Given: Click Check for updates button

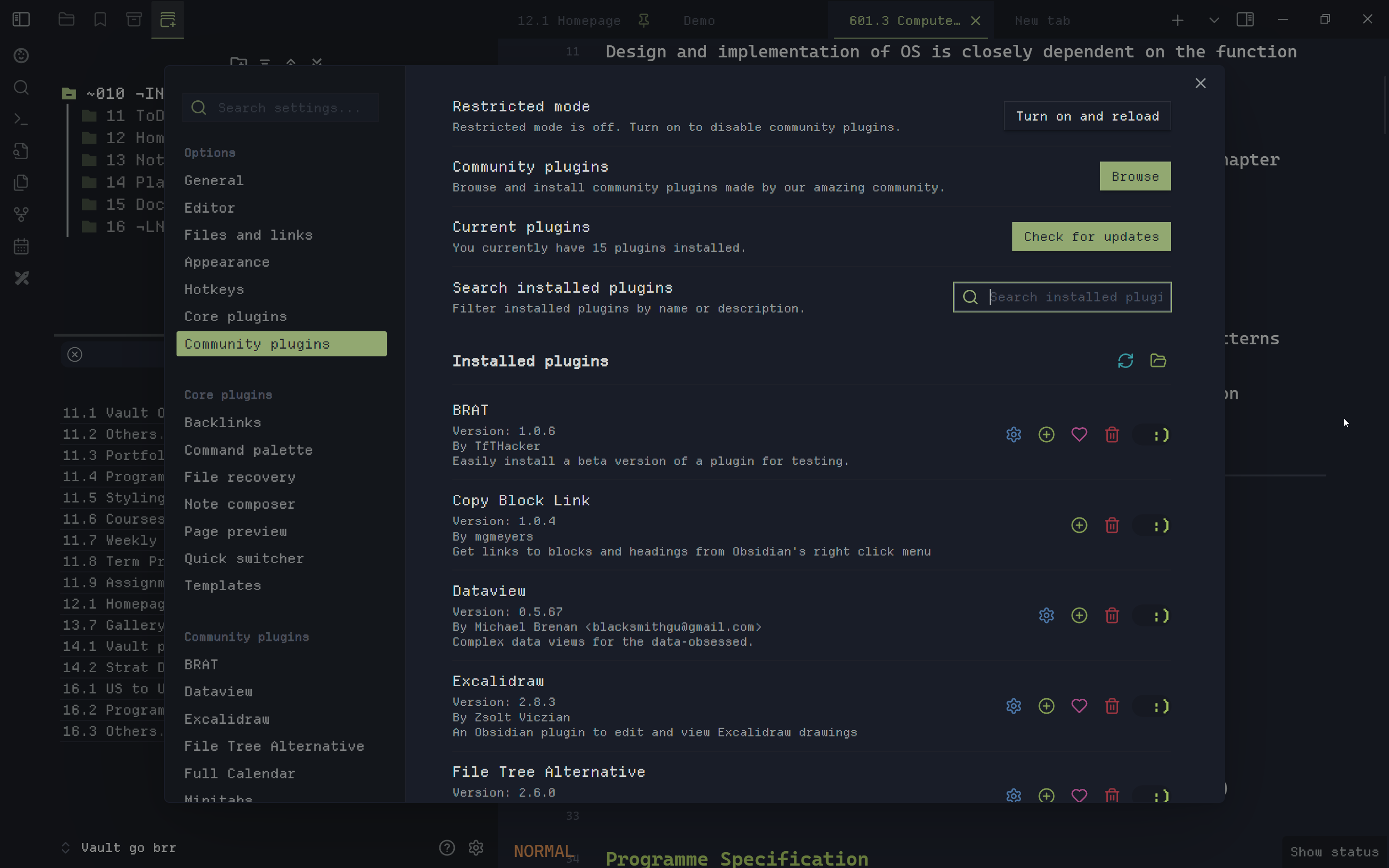Looking at the screenshot, I should coord(1091,236).
